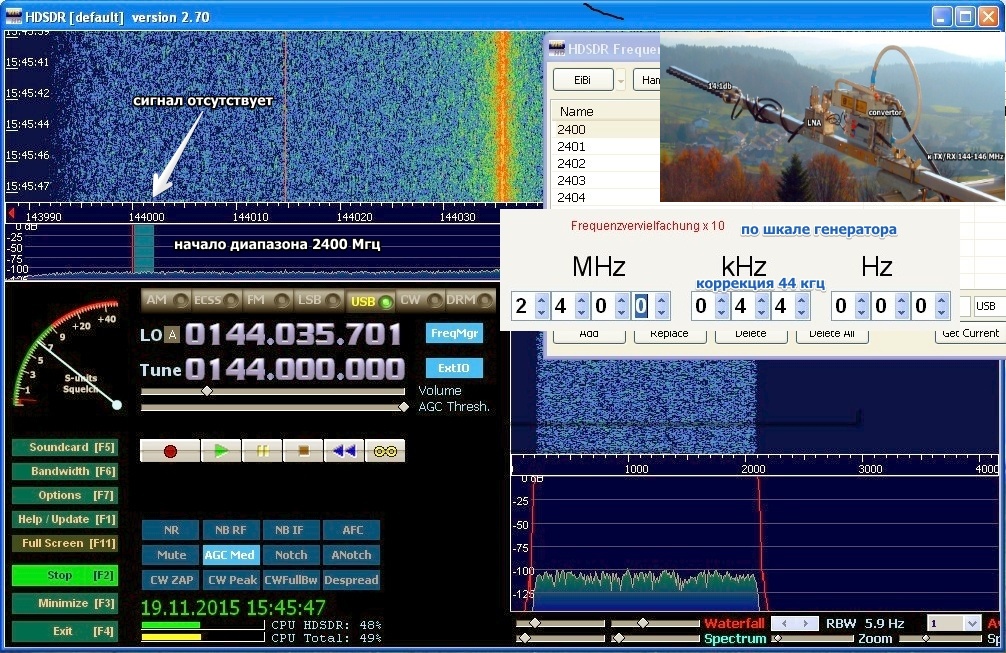
Task: Click the Get Current button
Action: (x=970, y=334)
